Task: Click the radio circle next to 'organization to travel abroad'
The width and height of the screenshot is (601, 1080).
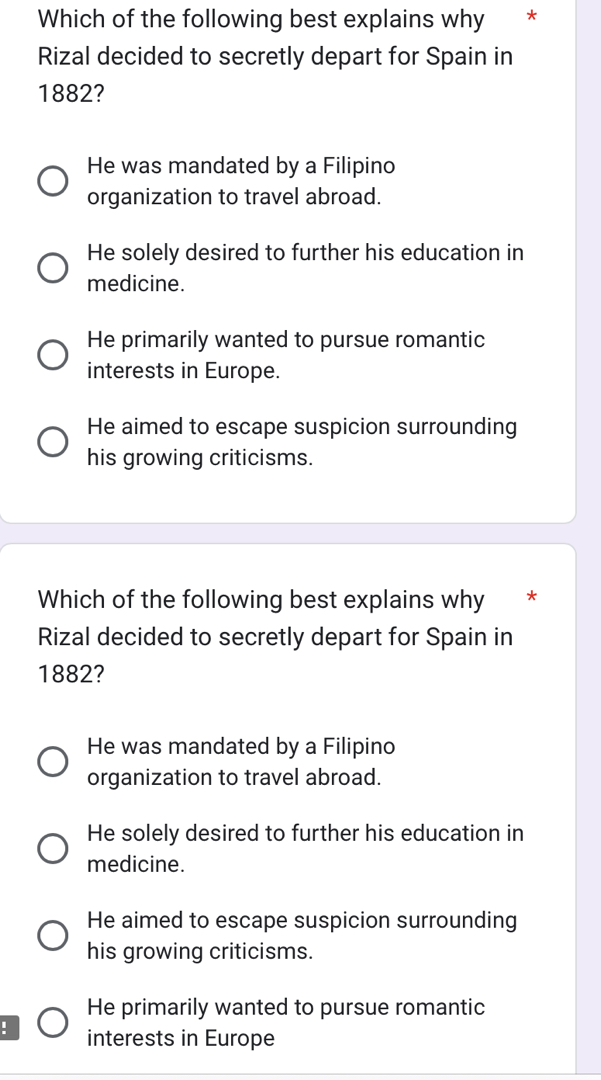Action: [51, 181]
